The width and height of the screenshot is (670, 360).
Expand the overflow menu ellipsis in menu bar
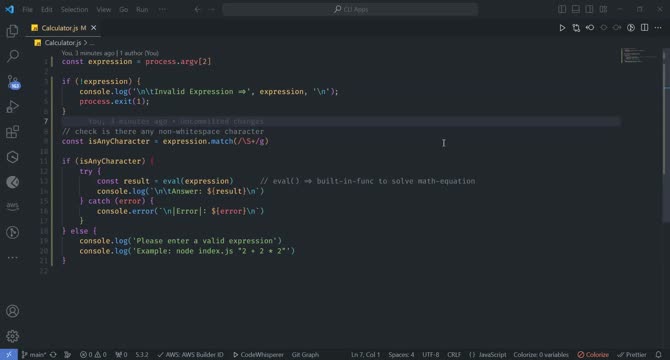pyautogui.click(x=162, y=9)
